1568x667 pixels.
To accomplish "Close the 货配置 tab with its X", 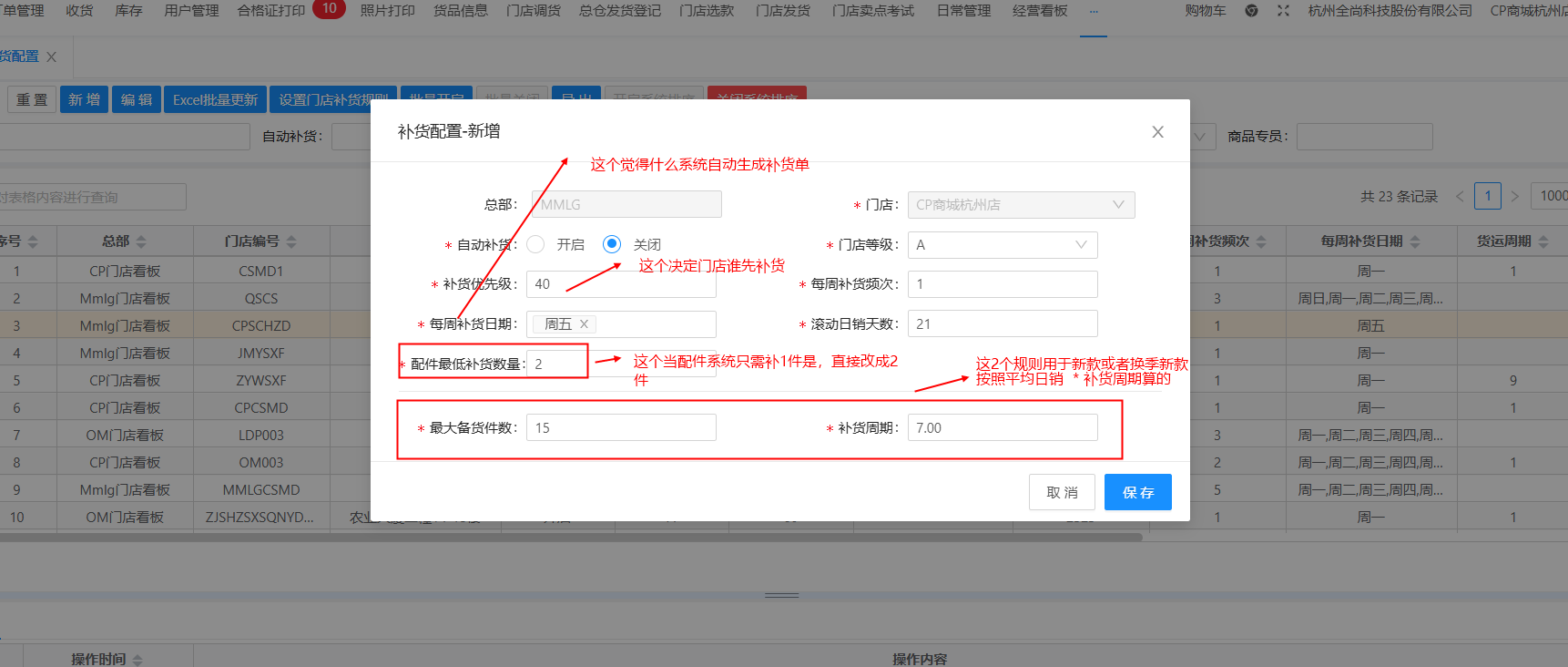I will [x=52, y=56].
